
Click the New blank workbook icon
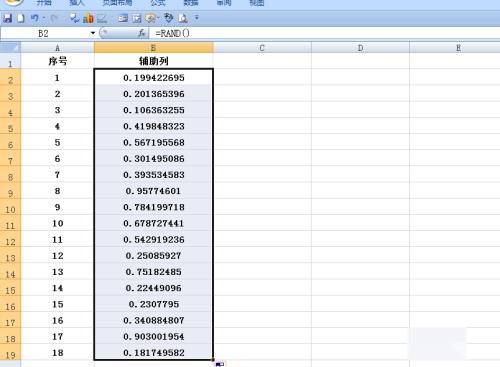point(21,18)
